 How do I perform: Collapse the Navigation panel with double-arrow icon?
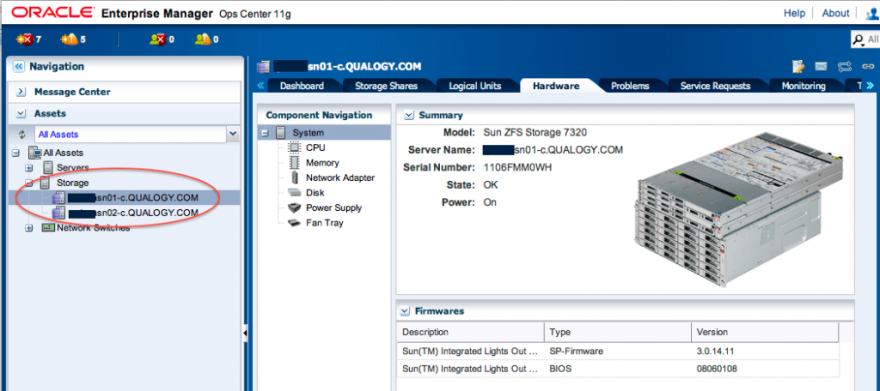point(19,67)
